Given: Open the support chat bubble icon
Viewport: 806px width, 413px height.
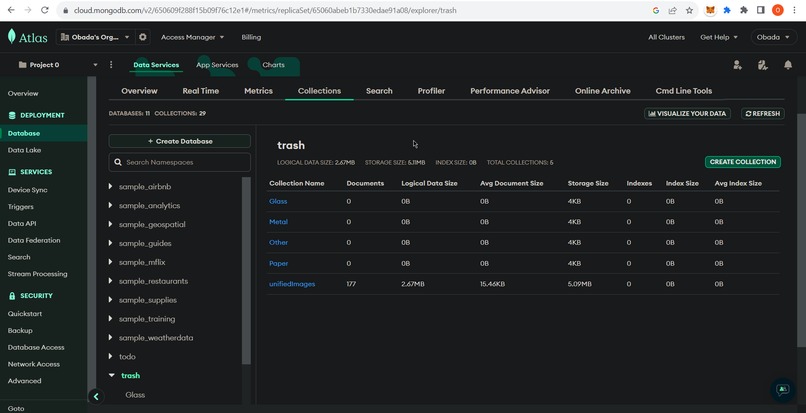Looking at the screenshot, I should (x=782, y=389).
